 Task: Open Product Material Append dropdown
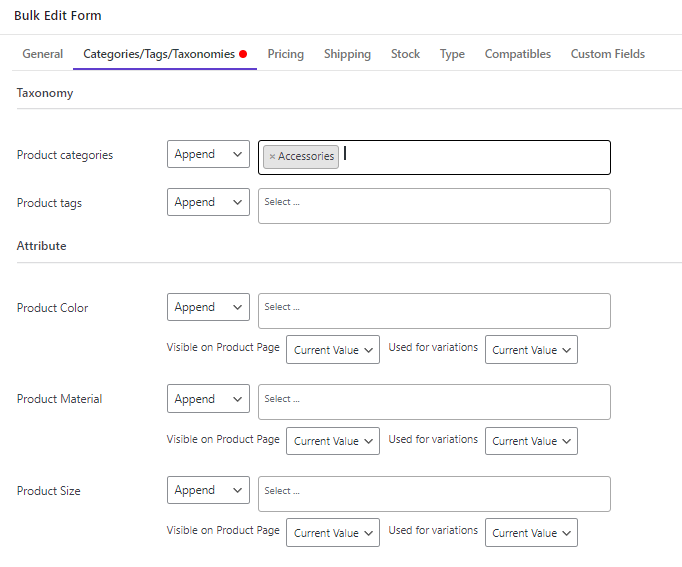coord(208,398)
